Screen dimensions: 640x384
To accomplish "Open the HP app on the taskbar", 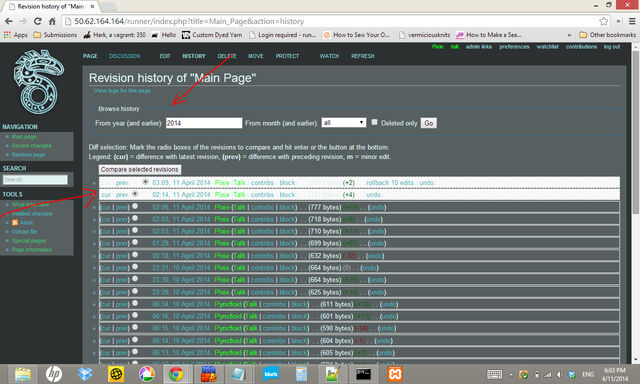I will point(53,374).
